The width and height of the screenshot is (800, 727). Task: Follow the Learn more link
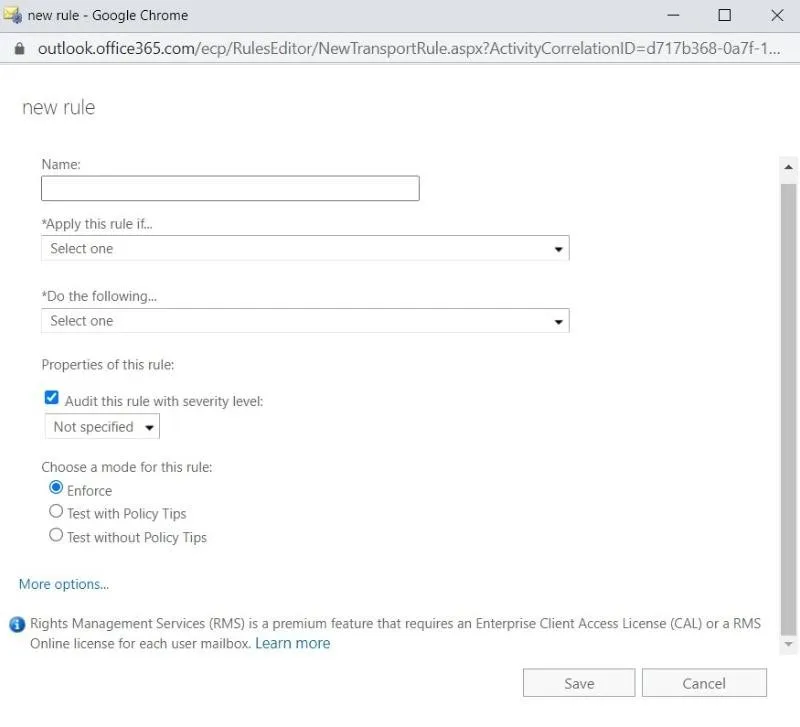pos(292,643)
